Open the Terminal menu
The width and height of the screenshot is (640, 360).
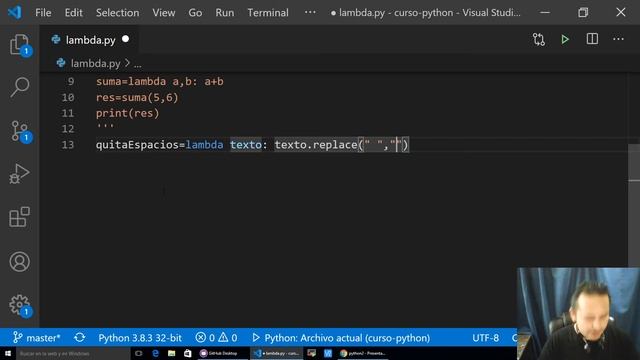268,13
